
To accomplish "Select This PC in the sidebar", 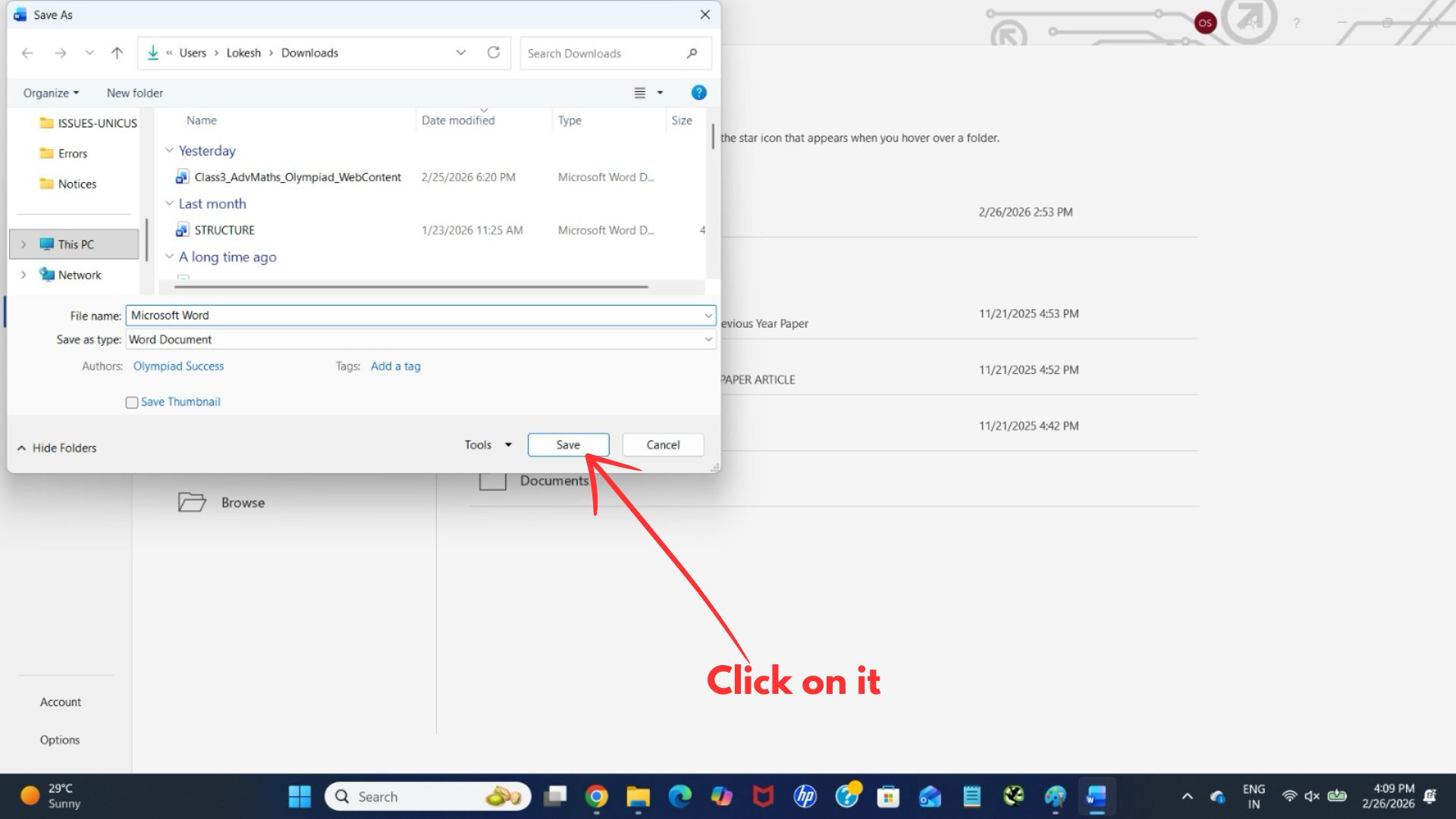I will click(75, 243).
